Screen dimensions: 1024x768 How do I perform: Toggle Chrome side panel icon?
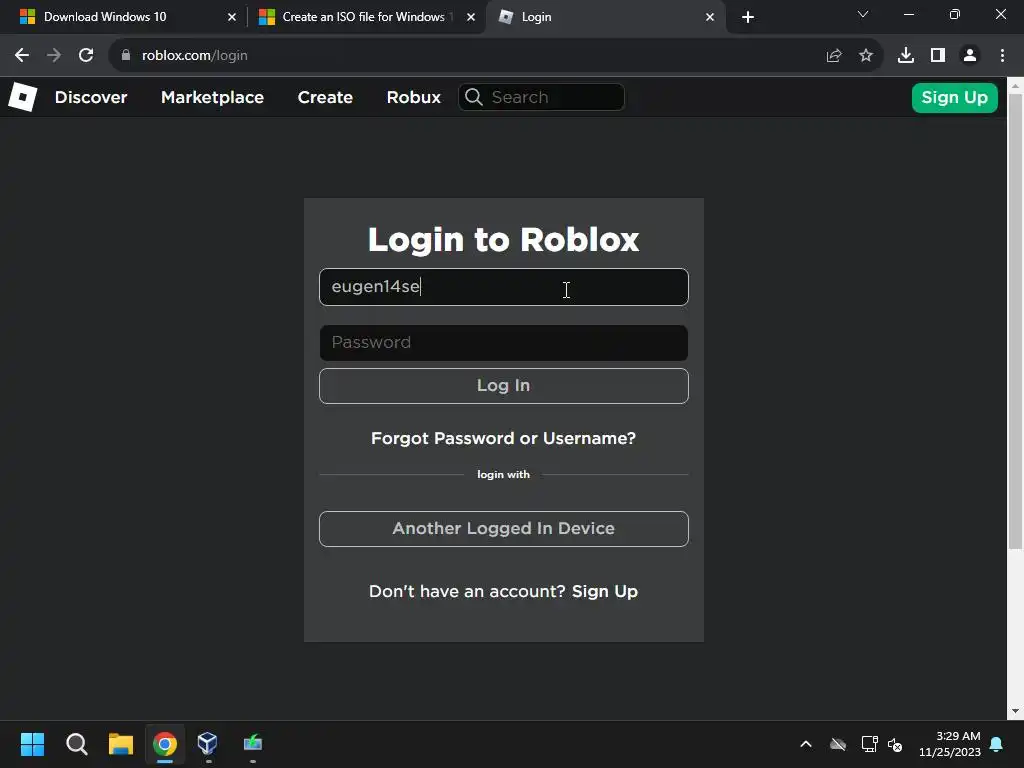coord(938,56)
